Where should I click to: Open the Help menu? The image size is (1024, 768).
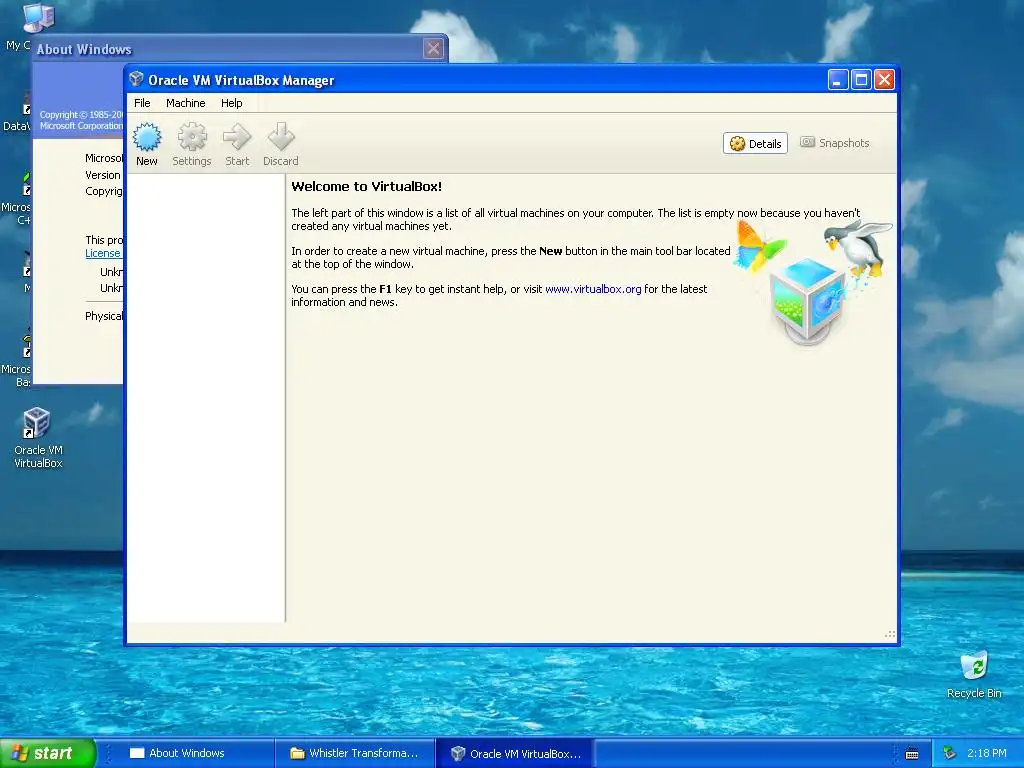tap(231, 103)
